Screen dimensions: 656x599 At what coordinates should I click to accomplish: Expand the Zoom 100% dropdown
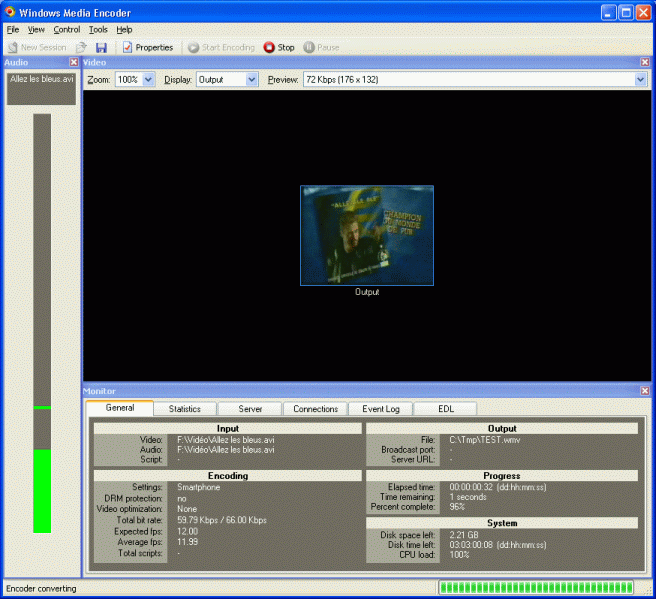[149, 79]
